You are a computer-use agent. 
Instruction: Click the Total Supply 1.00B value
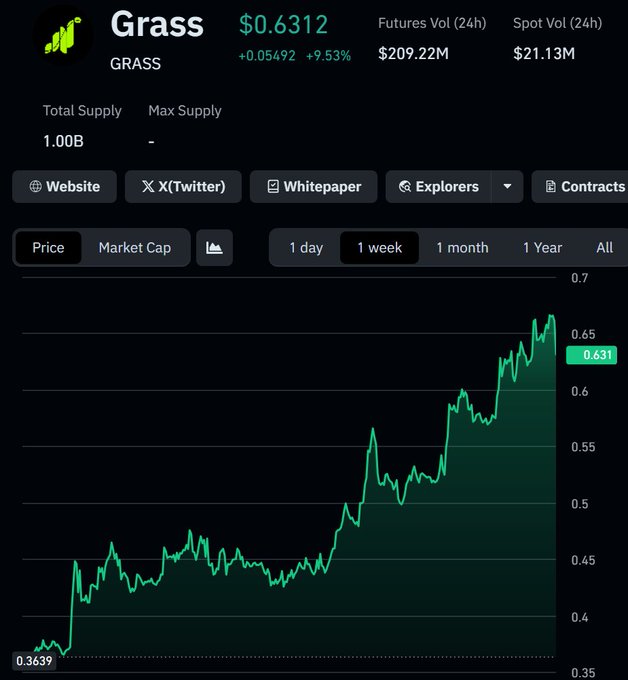click(63, 141)
